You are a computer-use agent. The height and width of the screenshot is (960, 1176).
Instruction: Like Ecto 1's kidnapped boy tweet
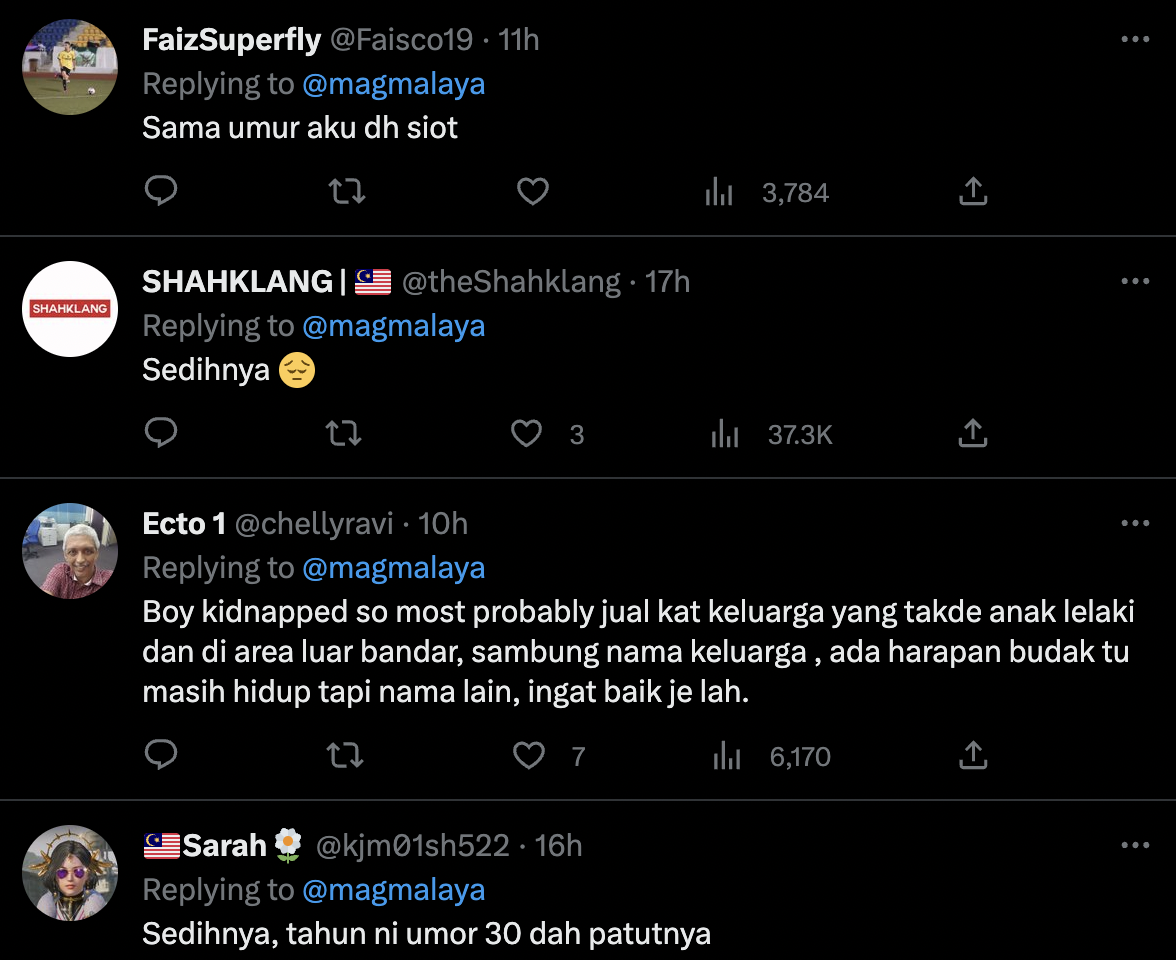click(x=528, y=755)
